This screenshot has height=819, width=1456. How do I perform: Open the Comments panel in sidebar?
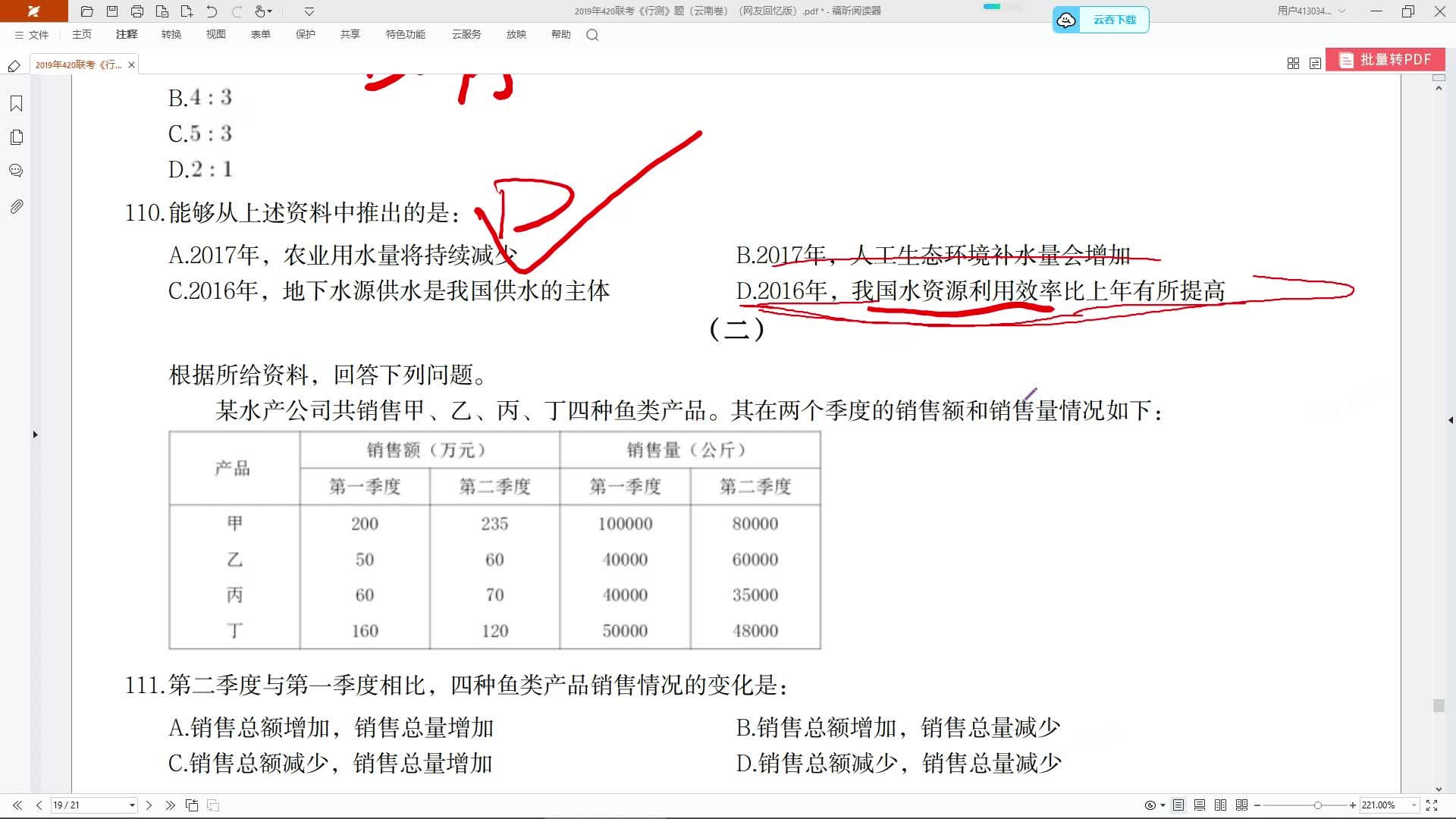[x=16, y=171]
